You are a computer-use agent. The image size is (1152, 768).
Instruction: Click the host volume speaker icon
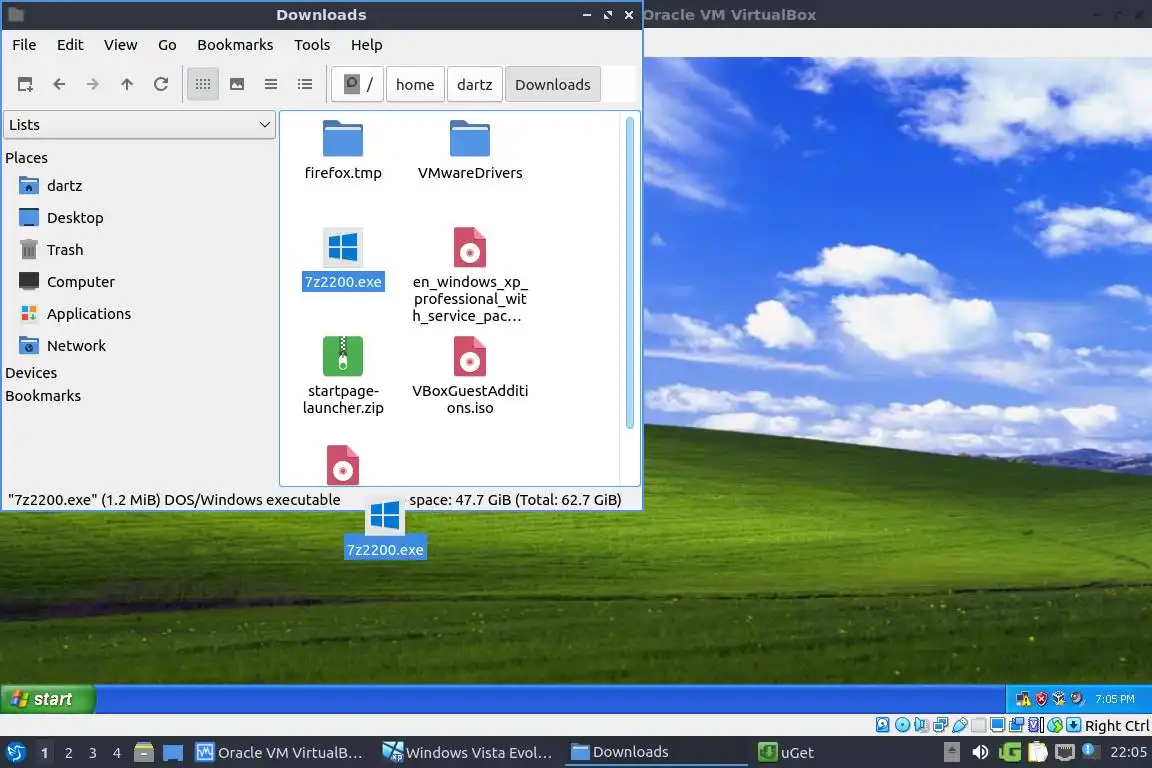980,752
